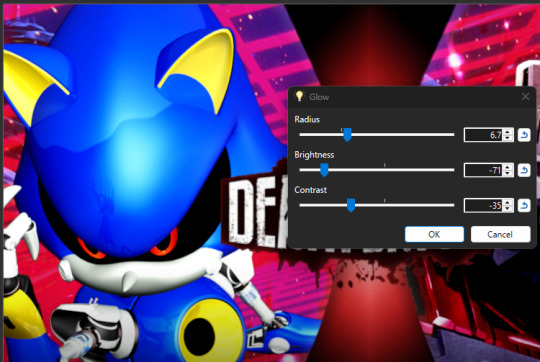
Task: Close the Glow dialog with X
Action: click(x=525, y=96)
